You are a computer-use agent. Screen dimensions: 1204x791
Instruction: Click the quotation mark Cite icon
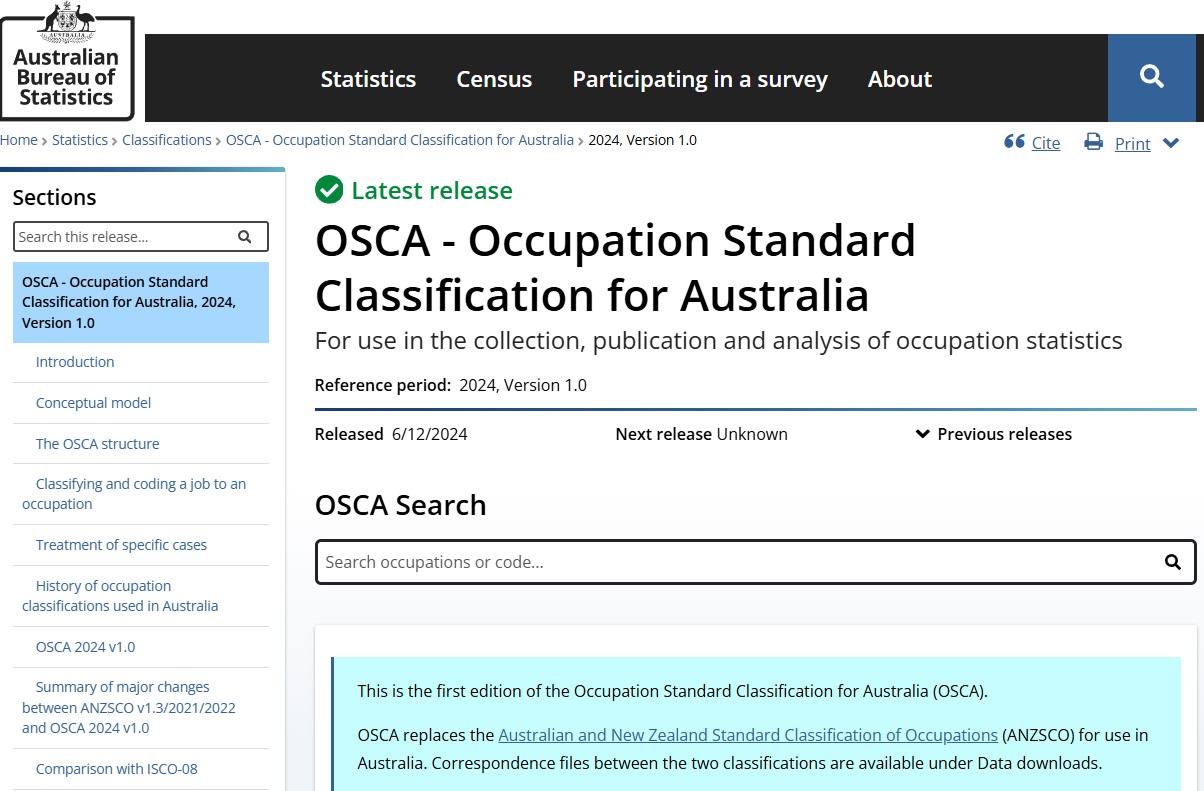[1014, 142]
